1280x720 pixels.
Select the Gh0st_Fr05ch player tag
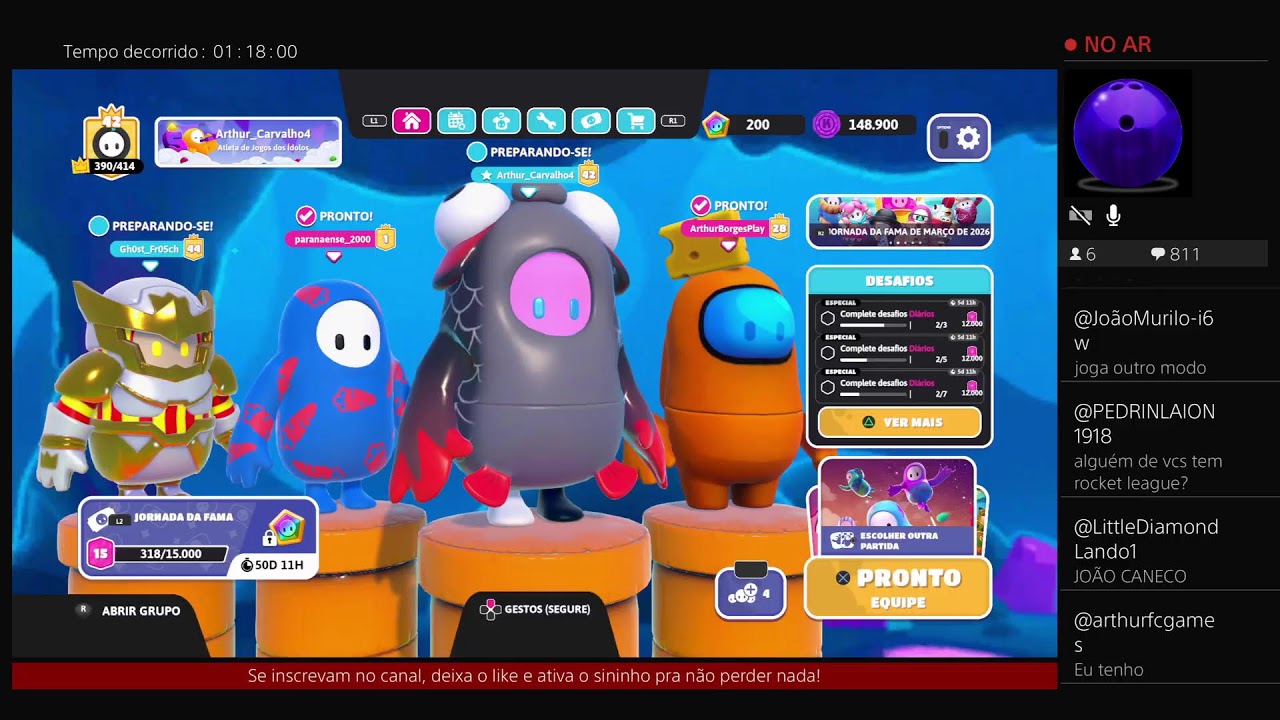149,249
